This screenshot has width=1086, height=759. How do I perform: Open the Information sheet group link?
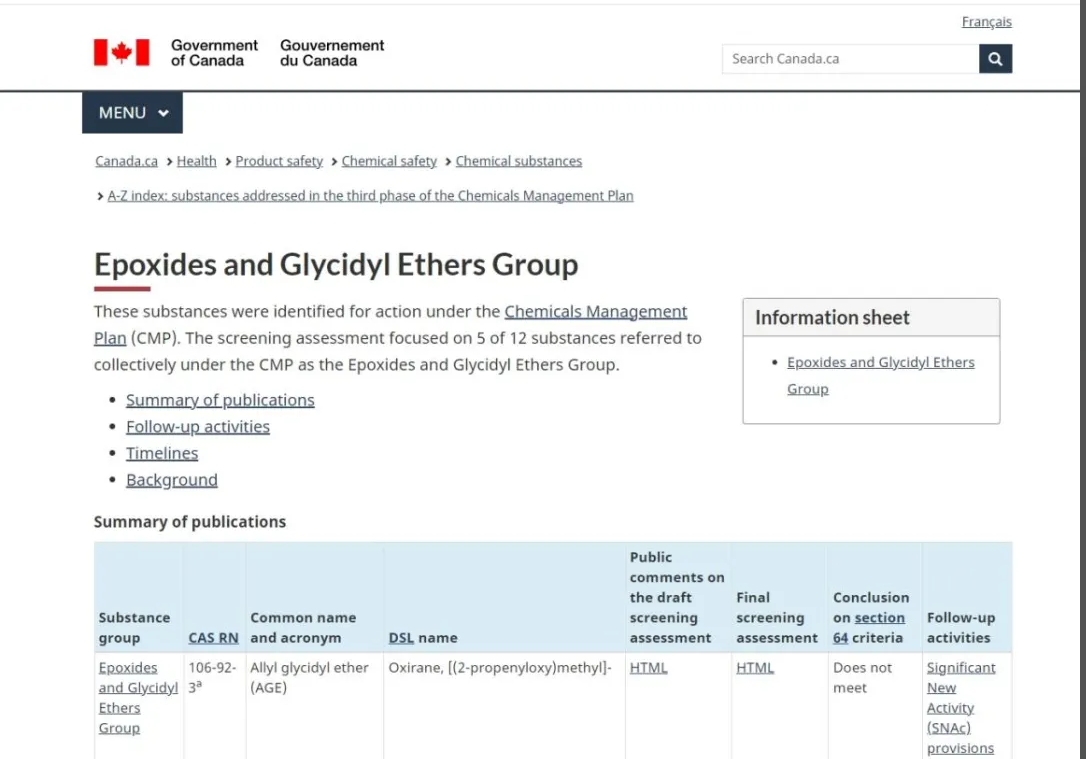tap(880, 363)
